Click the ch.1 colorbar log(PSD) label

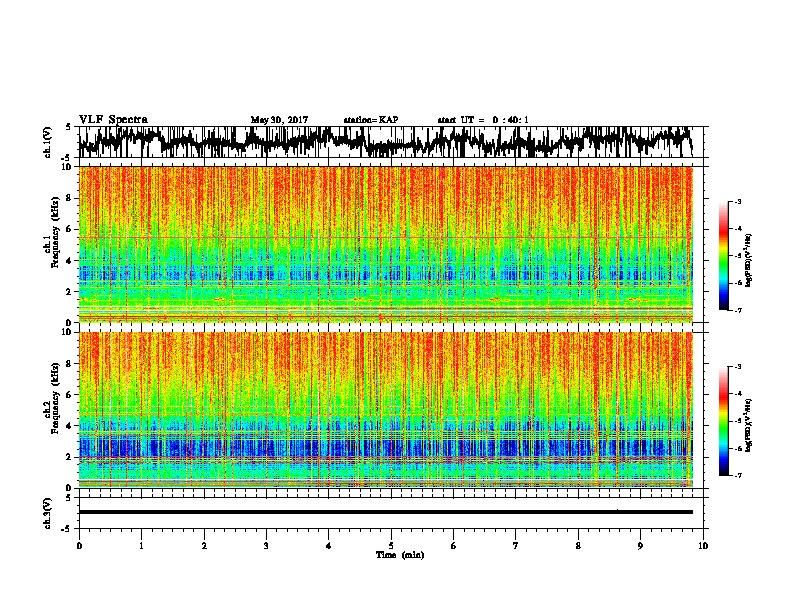(x=748, y=261)
